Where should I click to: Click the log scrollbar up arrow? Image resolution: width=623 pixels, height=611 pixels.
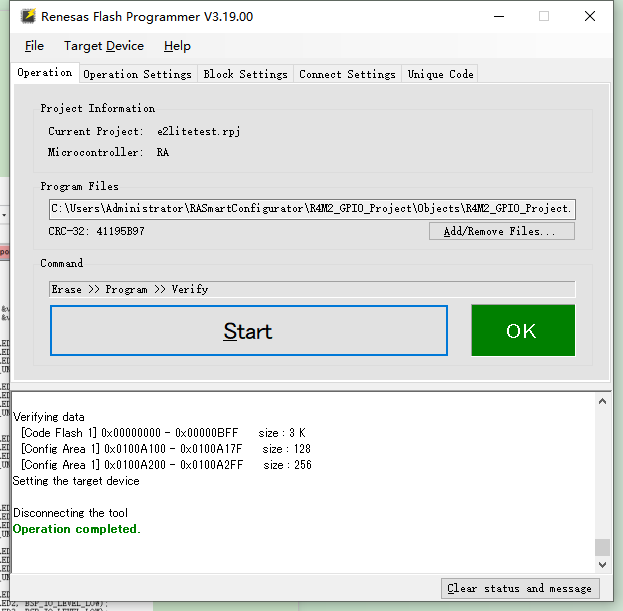point(602,401)
